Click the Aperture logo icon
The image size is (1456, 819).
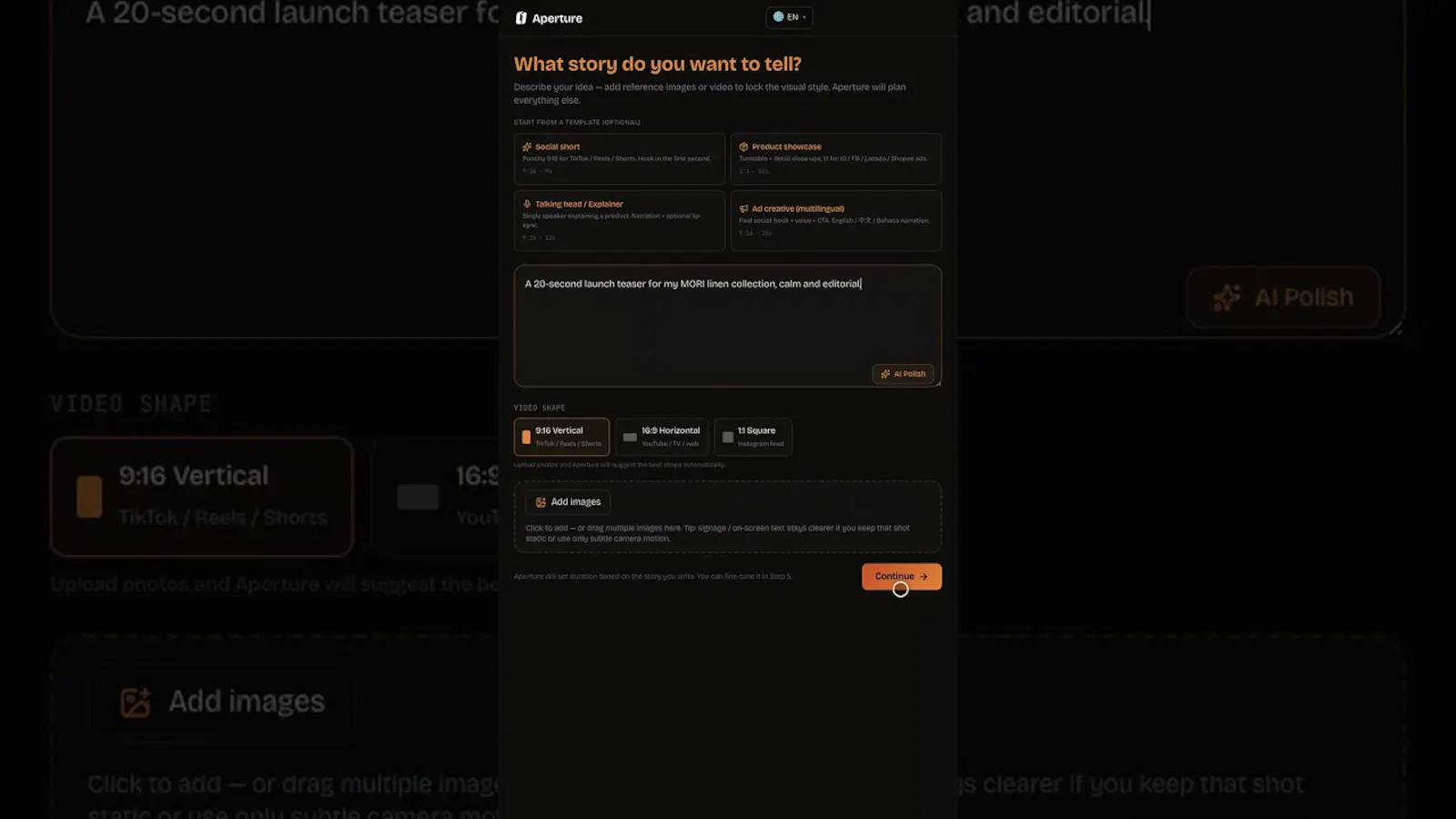521,18
